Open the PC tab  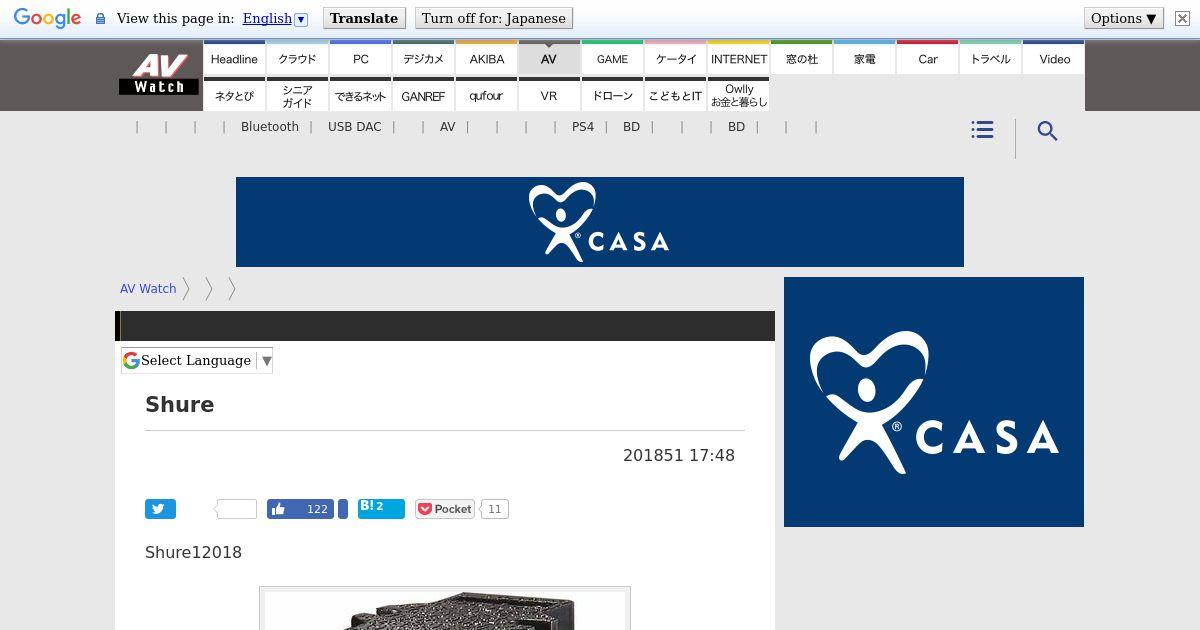click(x=360, y=58)
